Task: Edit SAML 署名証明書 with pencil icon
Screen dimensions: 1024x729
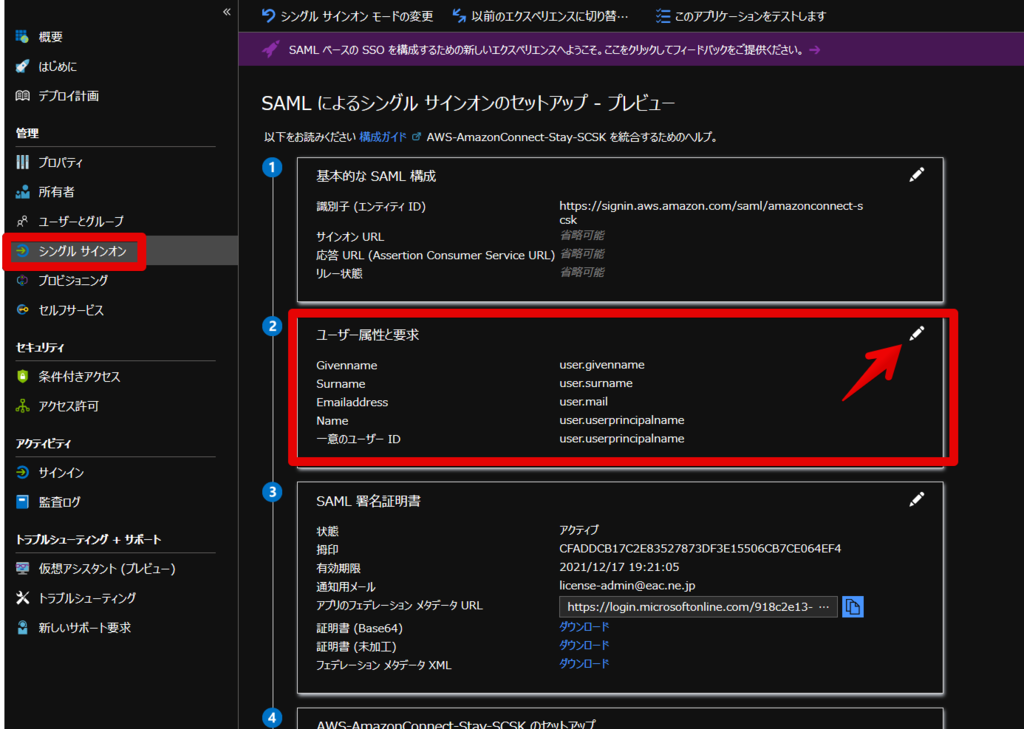Action: click(x=917, y=499)
